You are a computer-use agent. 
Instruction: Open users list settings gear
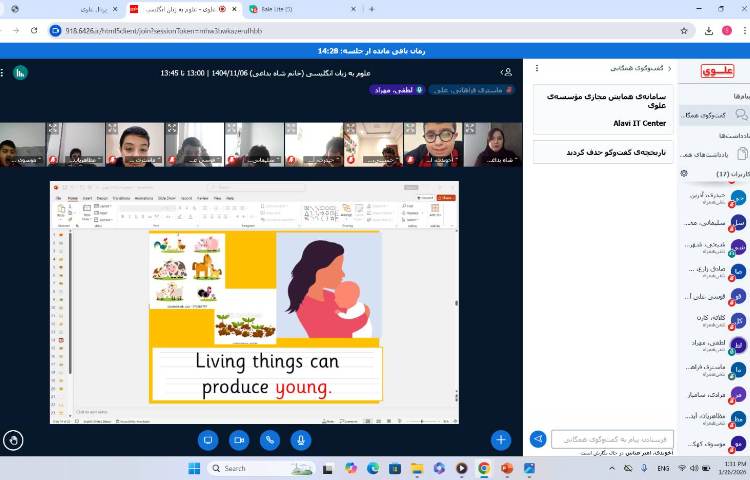coord(684,173)
